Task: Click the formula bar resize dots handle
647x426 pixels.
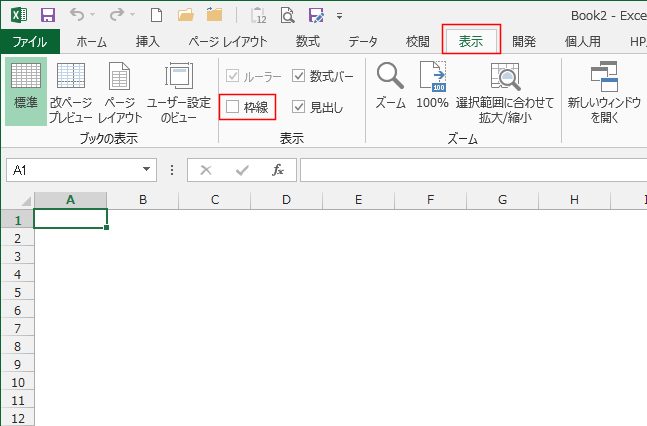Action: (x=172, y=170)
